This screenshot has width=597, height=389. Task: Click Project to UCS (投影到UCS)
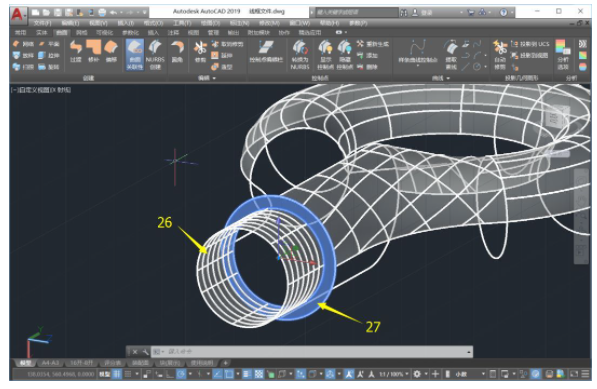point(530,44)
